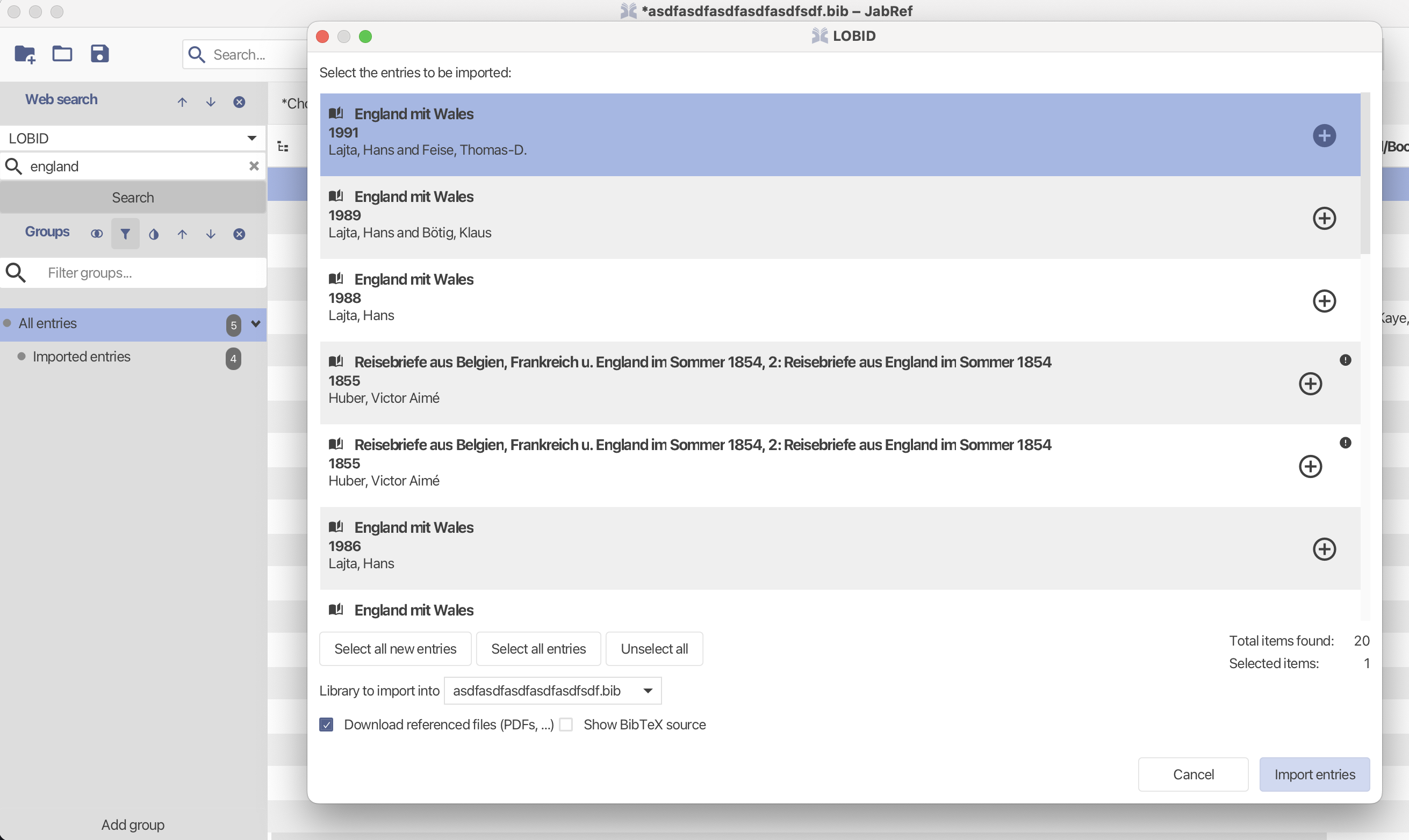Click the Total items found label
This screenshot has width=1409, height=840.
click(x=1281, y=641)
